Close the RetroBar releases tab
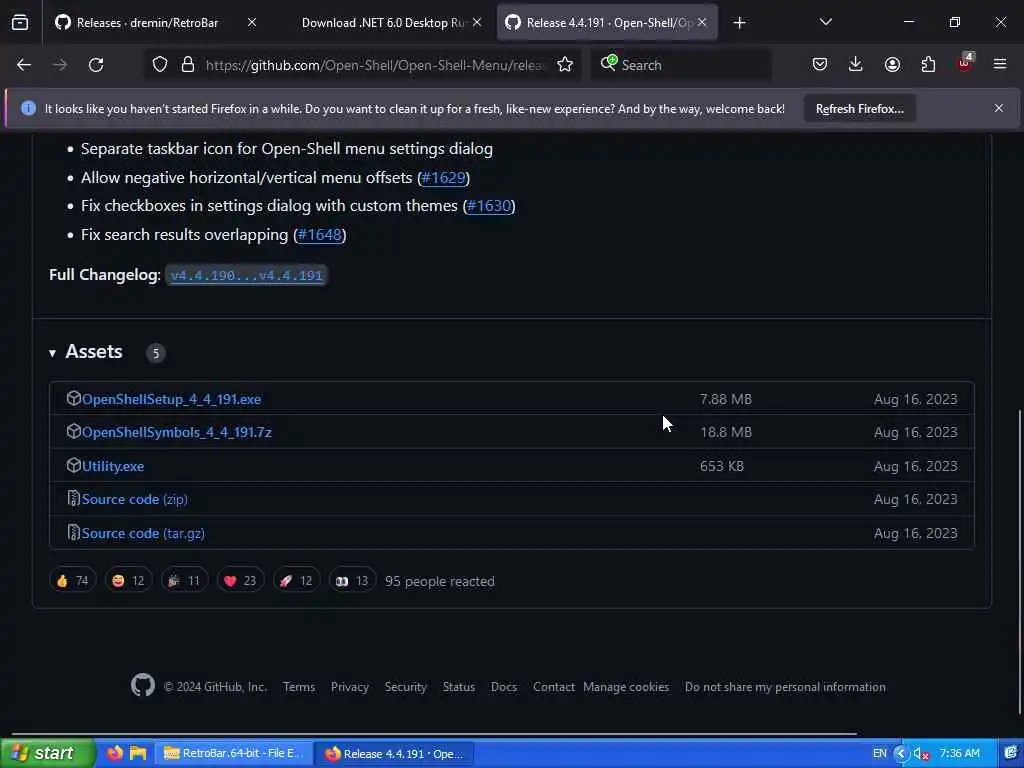 [252, 23]
